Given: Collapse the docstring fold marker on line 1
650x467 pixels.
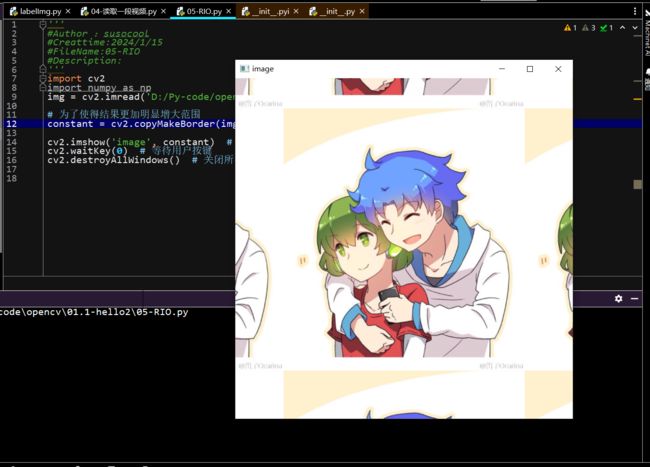Looking at the screenshot, I should click(x=42, y=24).
